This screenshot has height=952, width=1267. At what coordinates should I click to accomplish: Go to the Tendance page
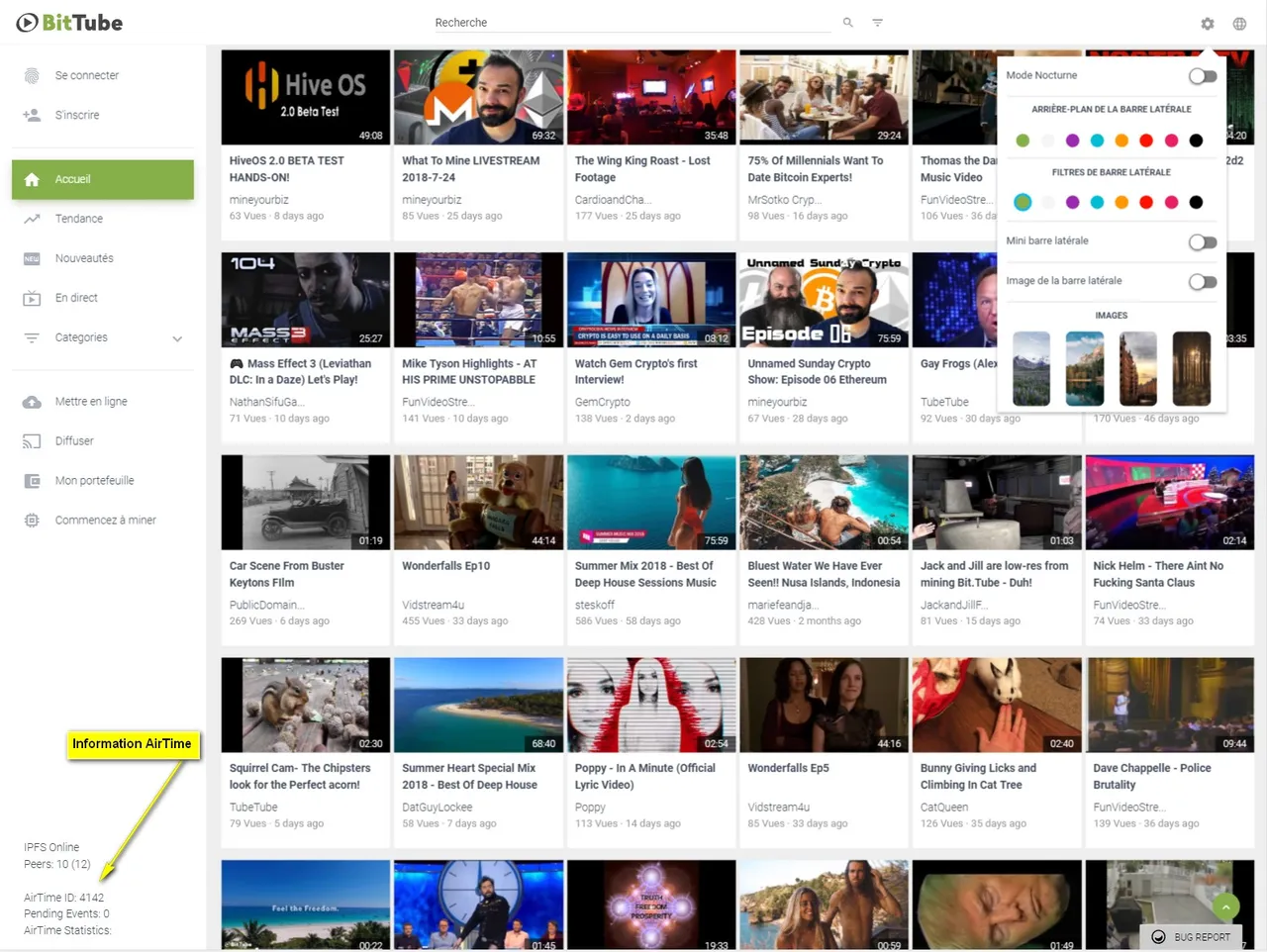coord(79,219)
